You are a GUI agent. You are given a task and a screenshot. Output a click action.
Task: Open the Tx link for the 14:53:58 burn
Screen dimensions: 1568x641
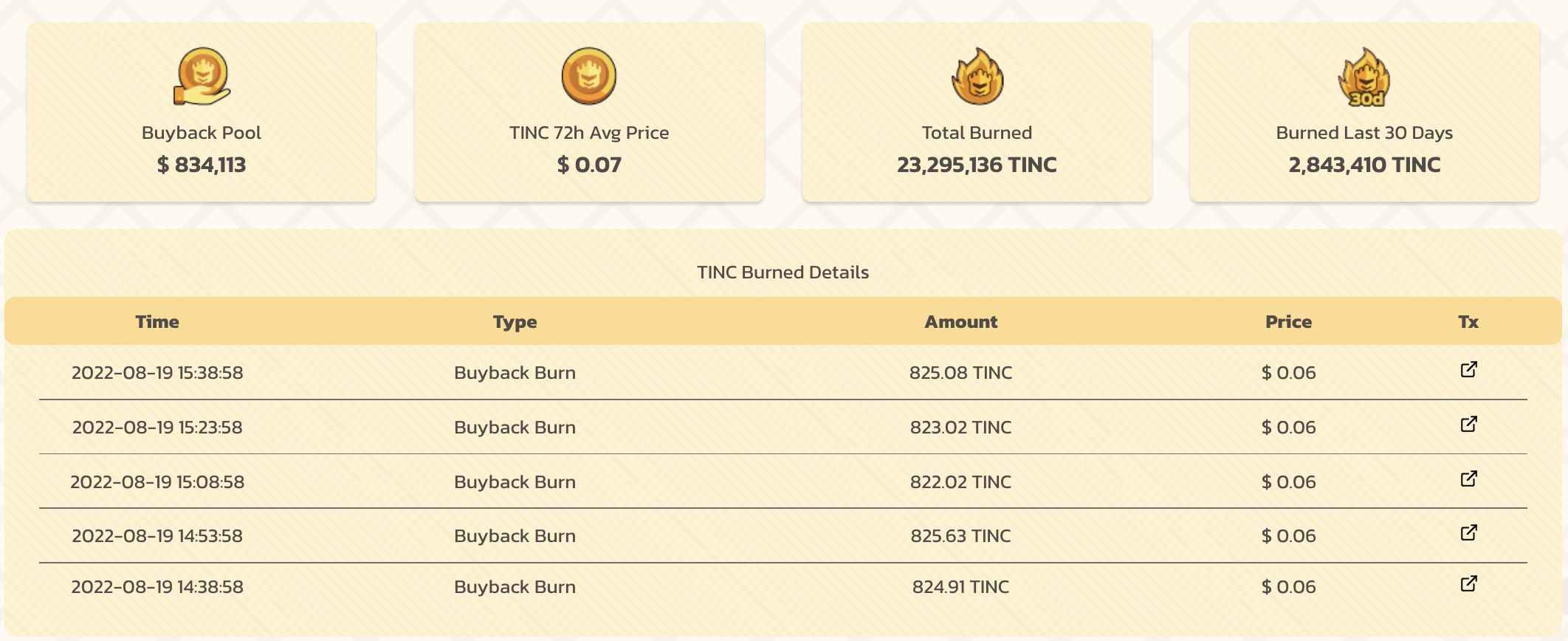click(x=1471, y=534)
